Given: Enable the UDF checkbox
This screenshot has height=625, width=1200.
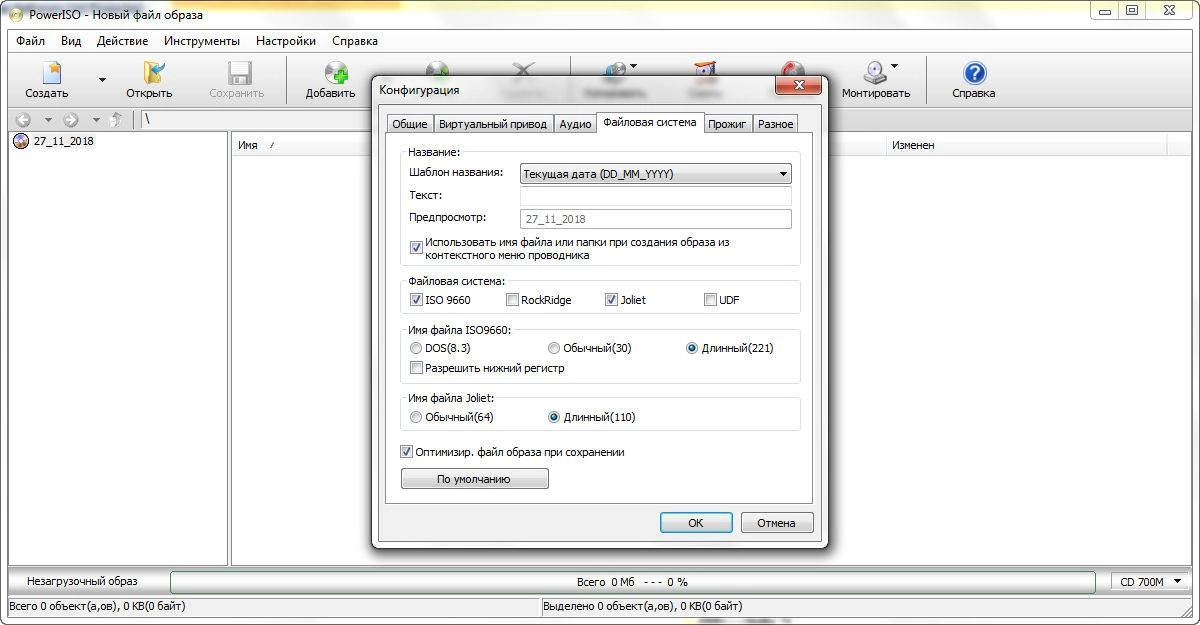Looking at the screenshot, I should pyautogui.click(x=710, y=300).
